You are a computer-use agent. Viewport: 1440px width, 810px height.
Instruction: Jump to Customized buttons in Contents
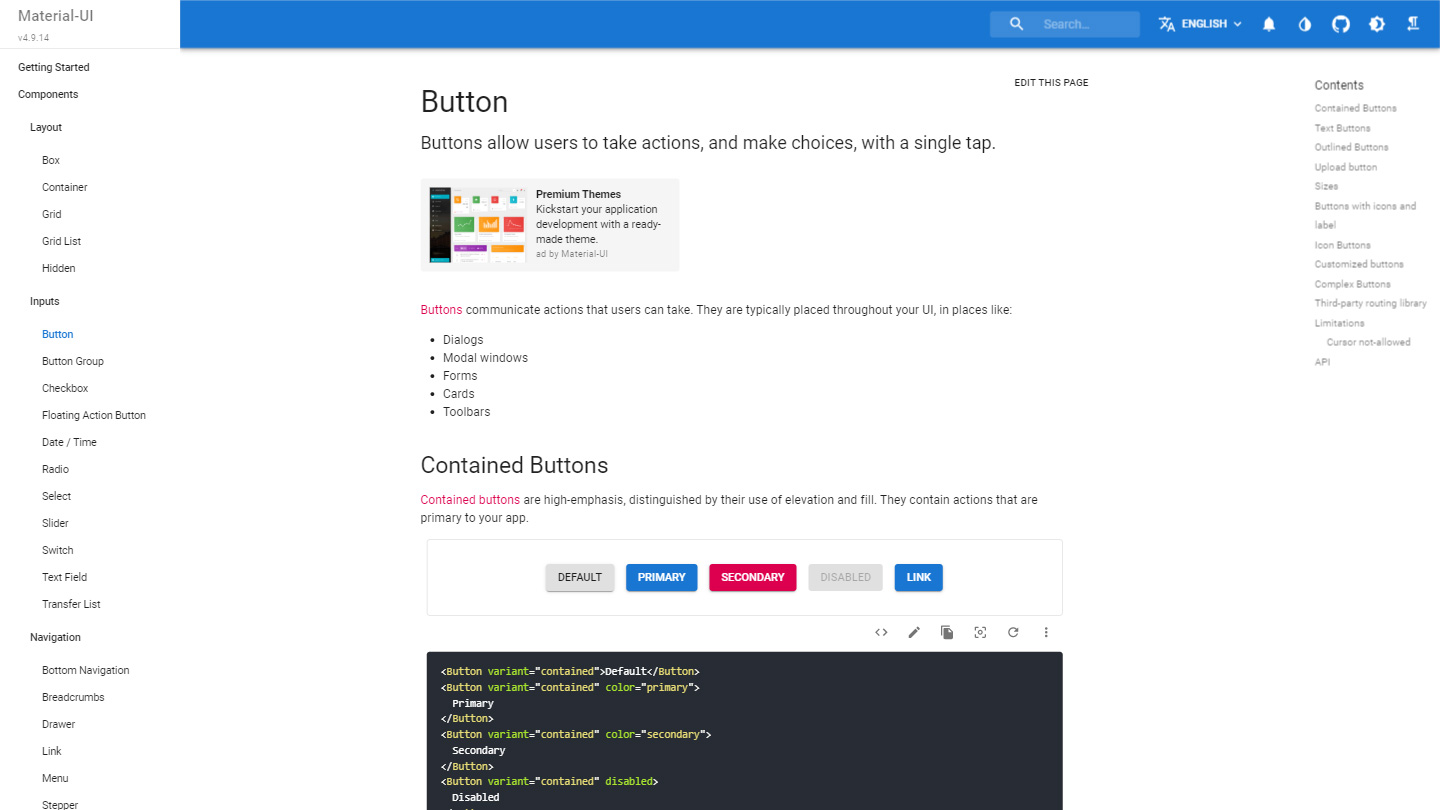1359,264
